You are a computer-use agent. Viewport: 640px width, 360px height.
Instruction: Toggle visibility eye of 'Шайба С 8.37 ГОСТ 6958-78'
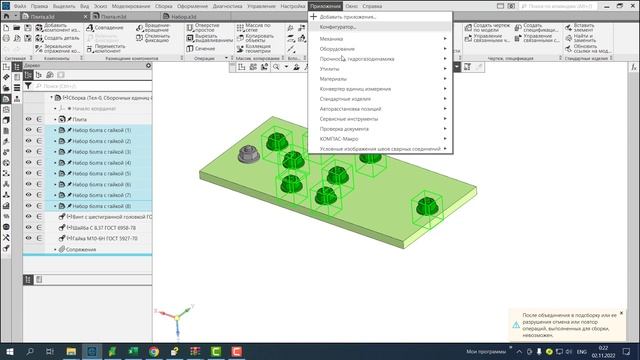(28, 227)
